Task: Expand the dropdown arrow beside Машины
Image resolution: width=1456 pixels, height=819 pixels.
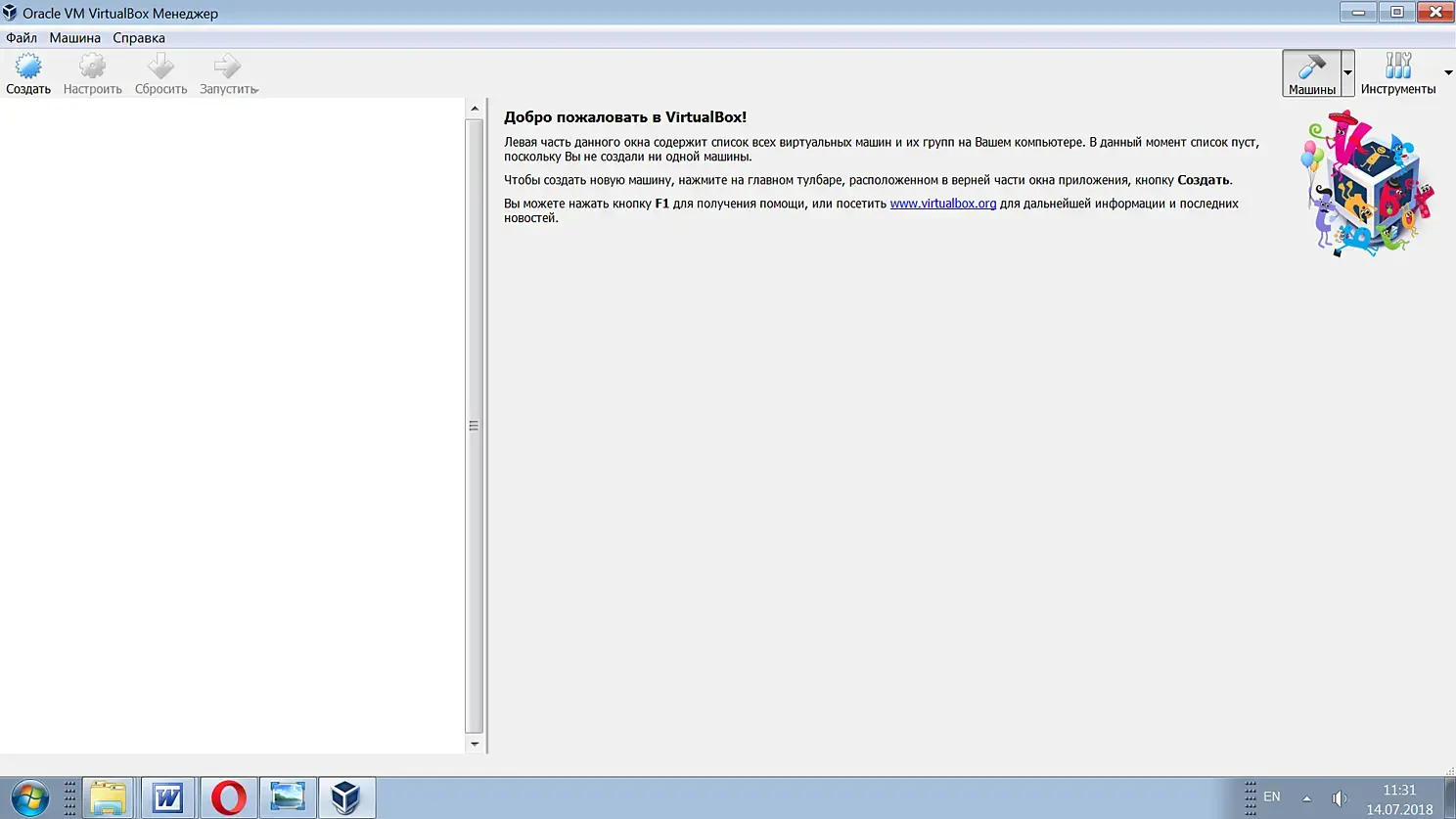Action: [x=1347, y=73]
